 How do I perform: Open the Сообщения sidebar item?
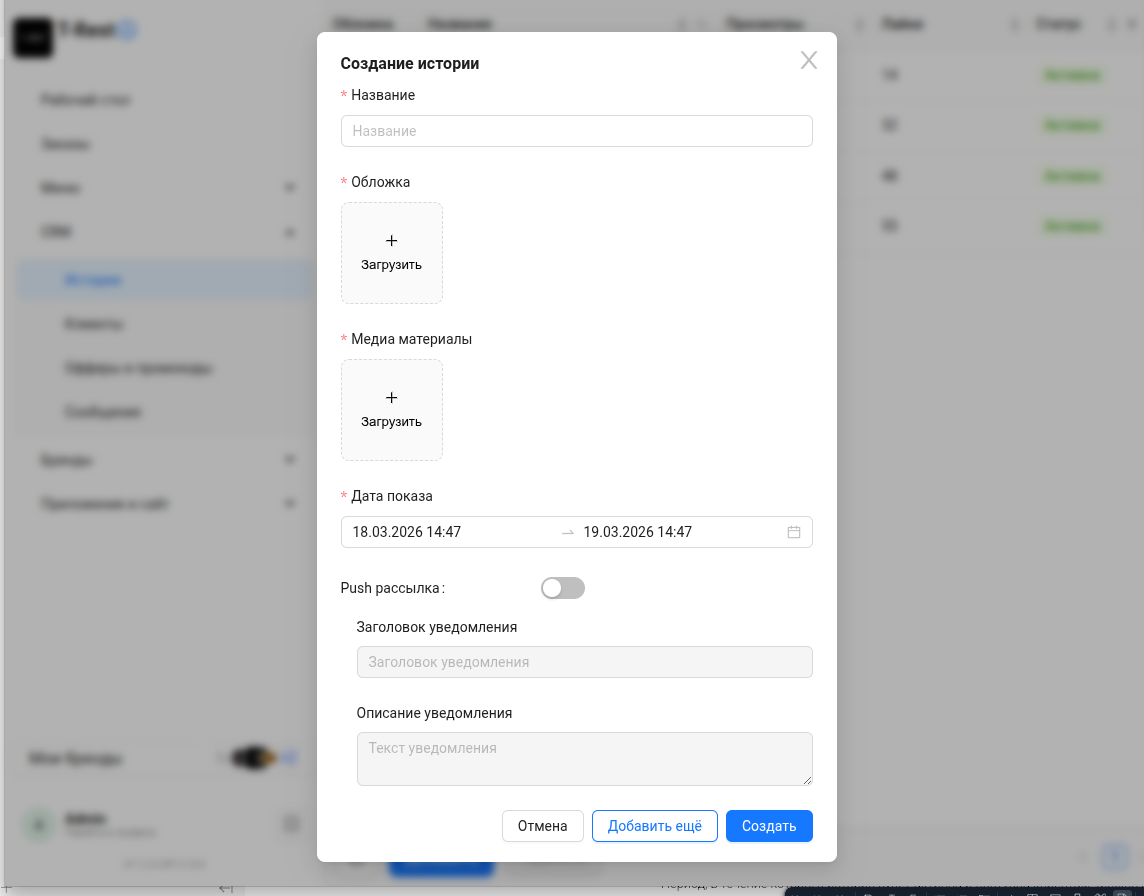[x=103, y=412]
